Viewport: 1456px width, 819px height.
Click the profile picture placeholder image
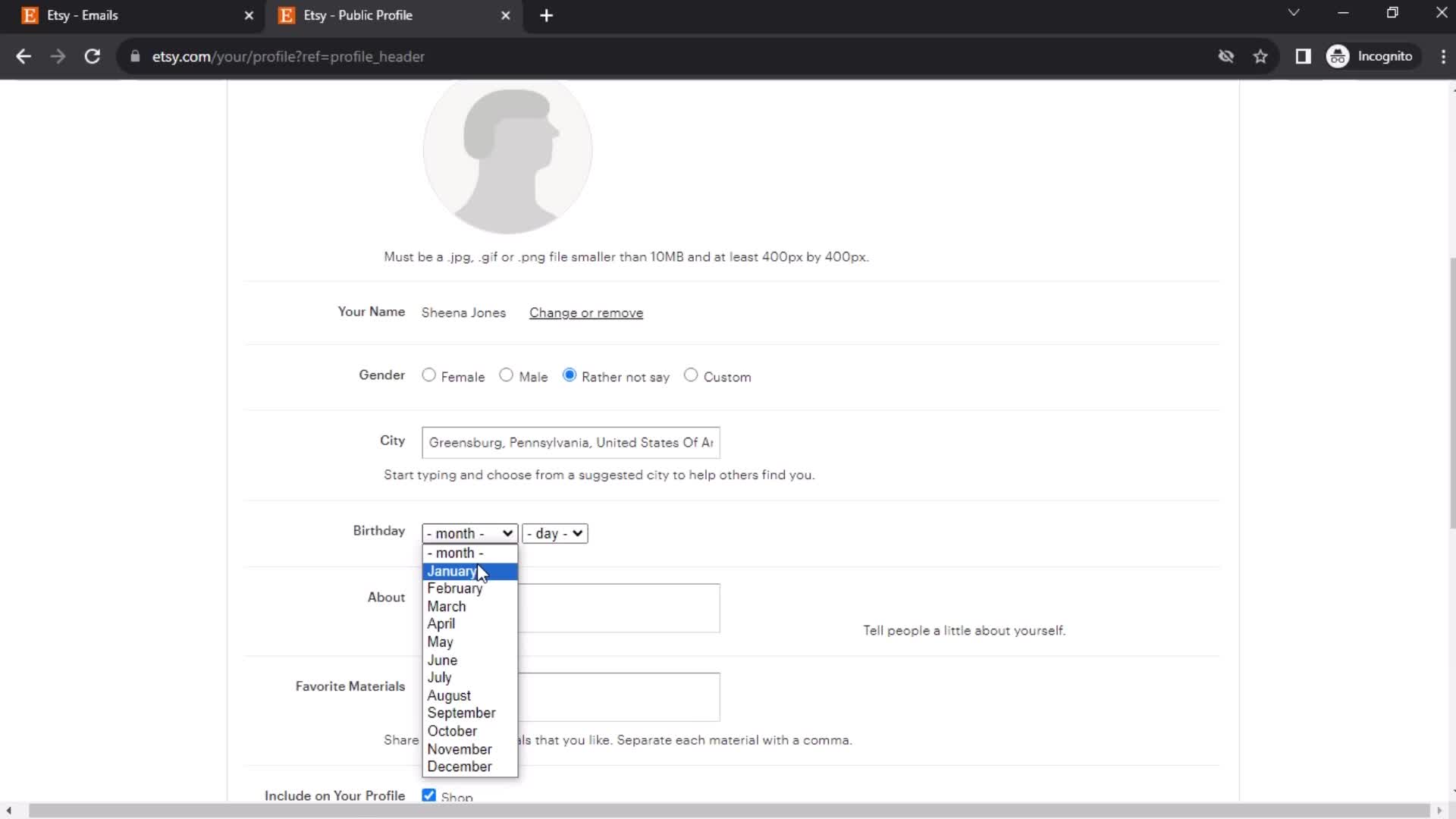507,160
